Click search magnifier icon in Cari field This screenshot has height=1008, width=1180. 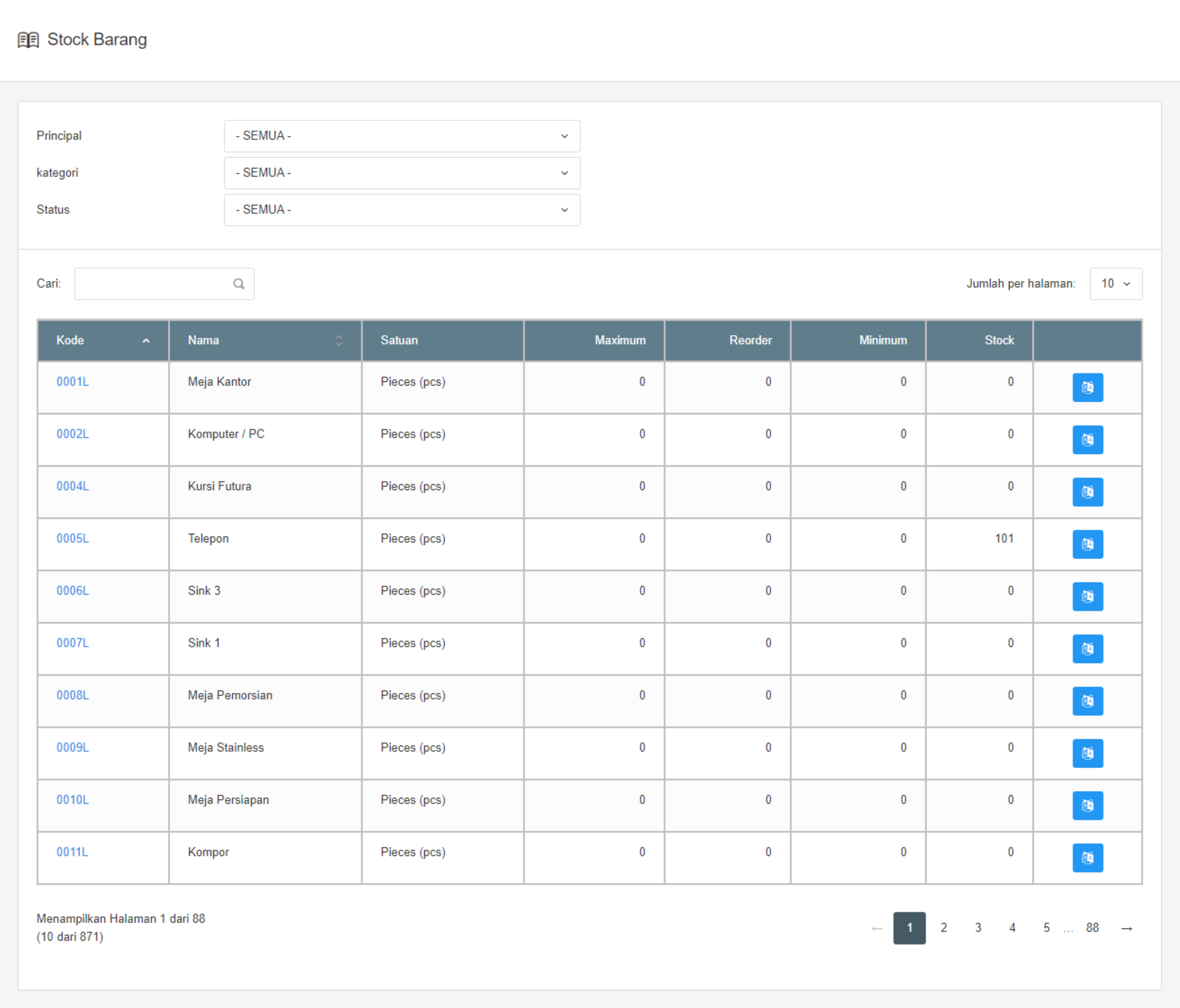pyautogui.click(x=239, y=284)
